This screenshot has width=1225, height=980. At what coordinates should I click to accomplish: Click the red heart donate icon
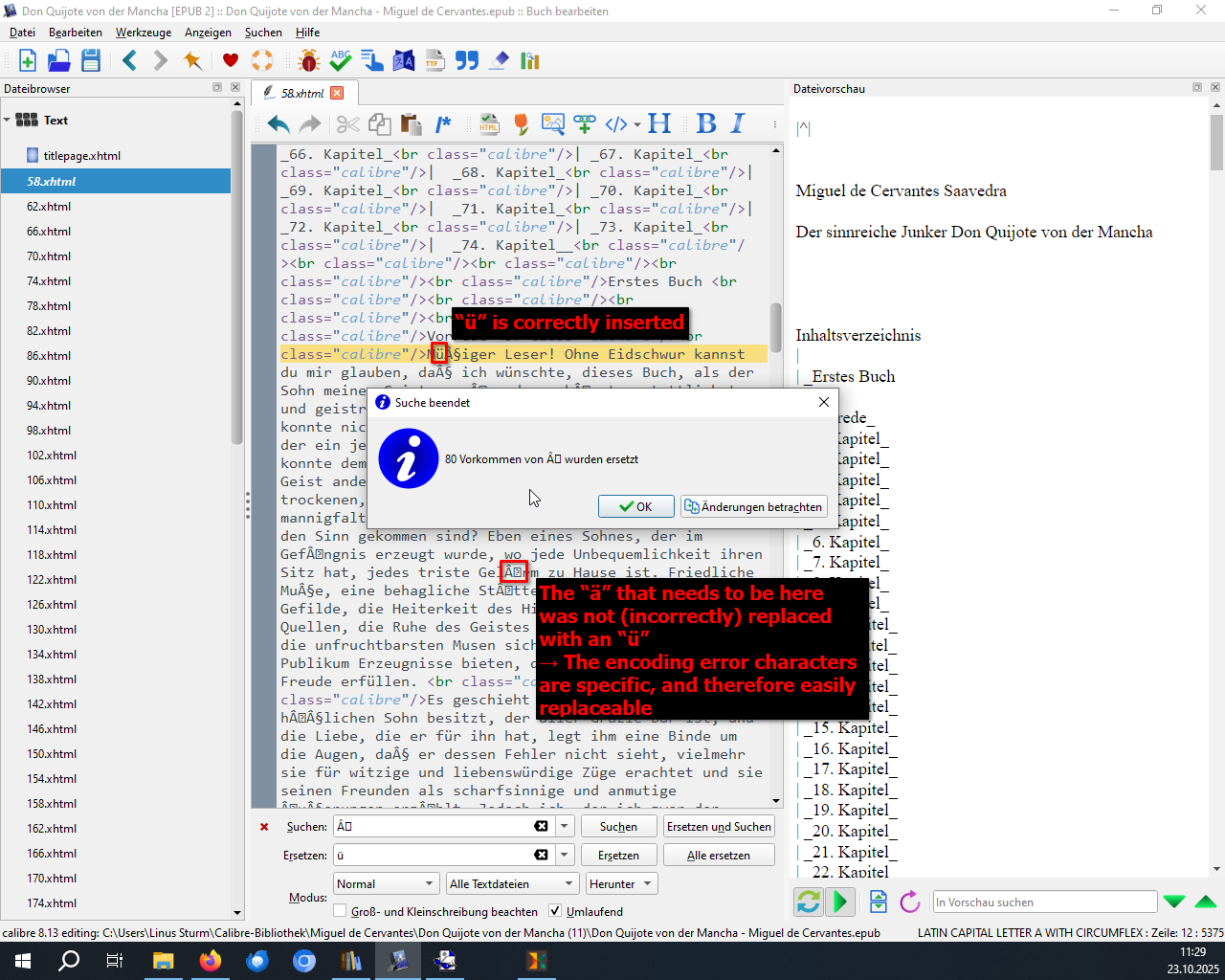coord(231,61)
